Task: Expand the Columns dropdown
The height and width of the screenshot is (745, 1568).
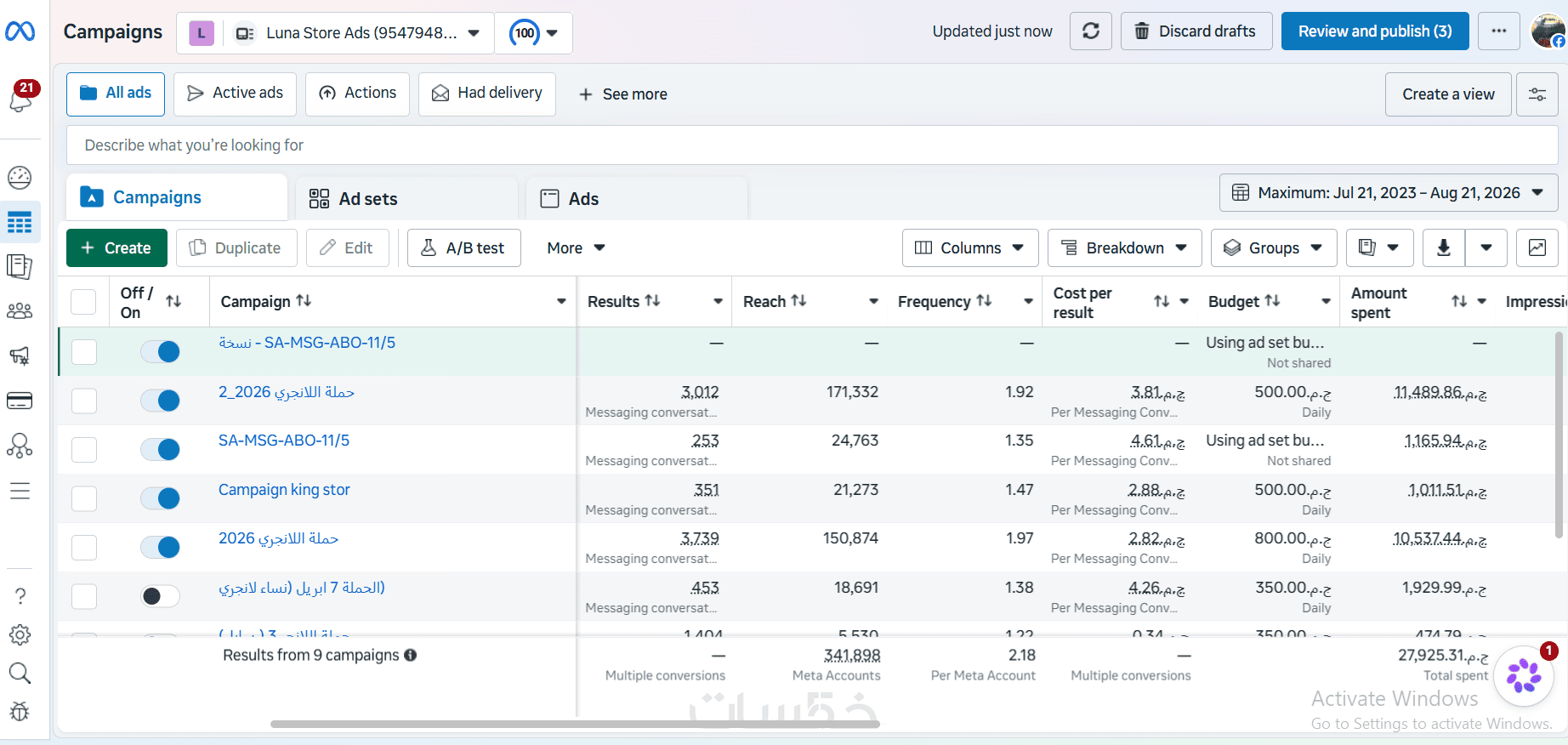Action: tap(970, 248)
